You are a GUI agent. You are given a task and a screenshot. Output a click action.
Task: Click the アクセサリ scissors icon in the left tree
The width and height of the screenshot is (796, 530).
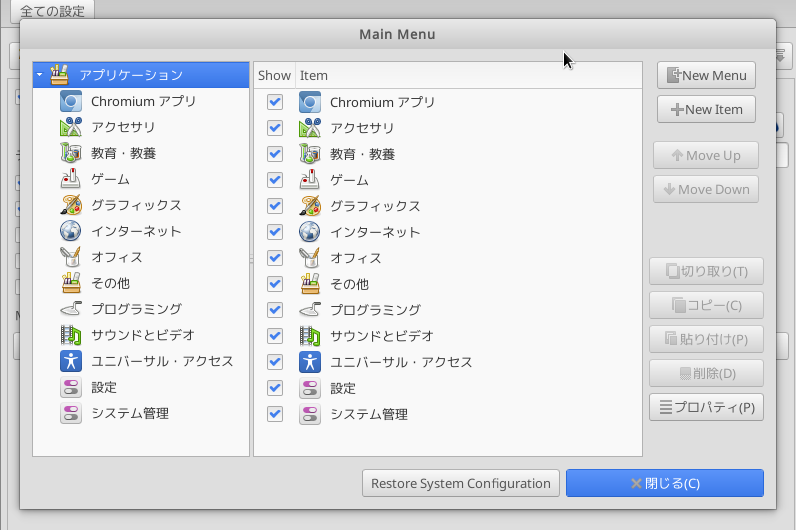pyautogui.click(x=71, y=127)
